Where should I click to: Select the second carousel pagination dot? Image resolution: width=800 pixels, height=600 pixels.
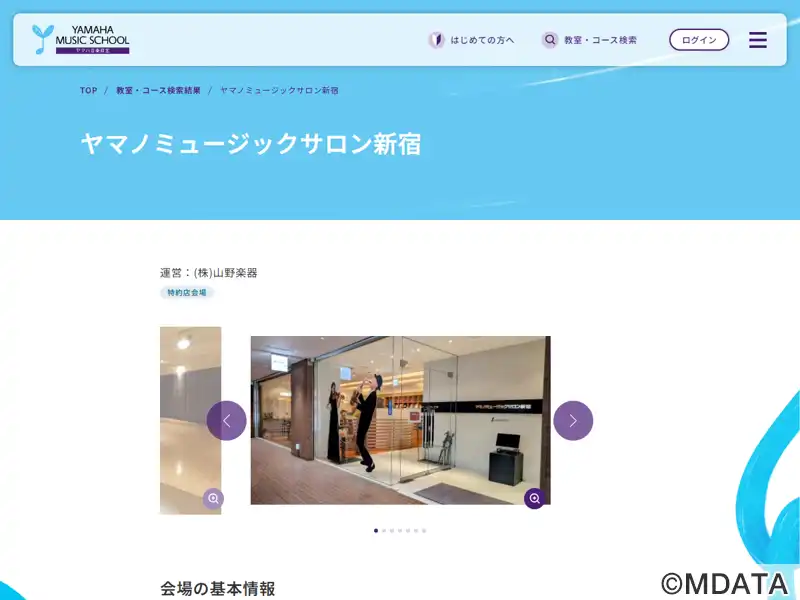click(x=384, y=531)
